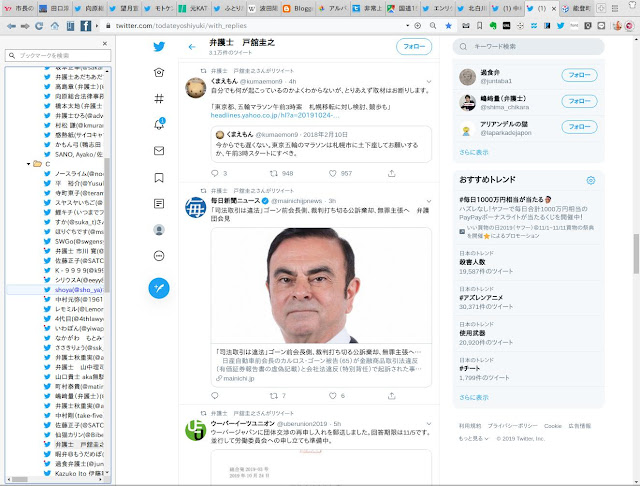Click the Facebook toolbar icon
Image resolution: width=640 pixels, height=486 pixels.
[86, 26]
